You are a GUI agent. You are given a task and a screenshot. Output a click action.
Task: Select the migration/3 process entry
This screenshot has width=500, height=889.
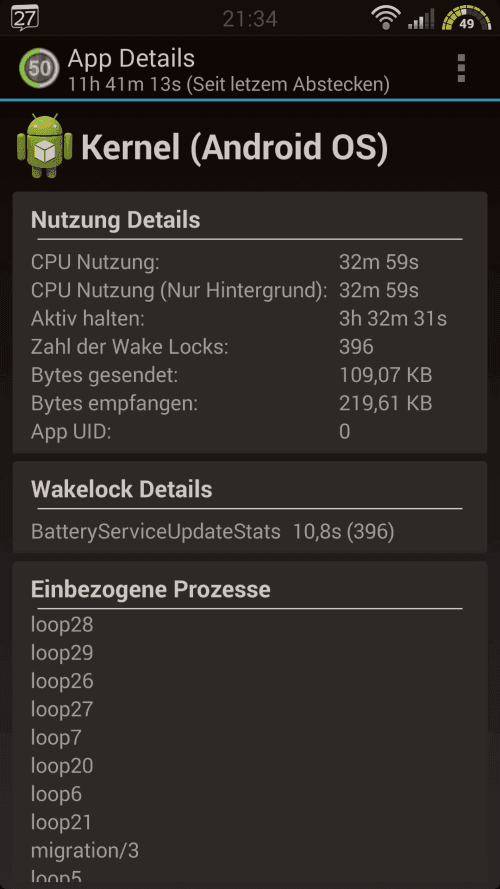(85, 850)
